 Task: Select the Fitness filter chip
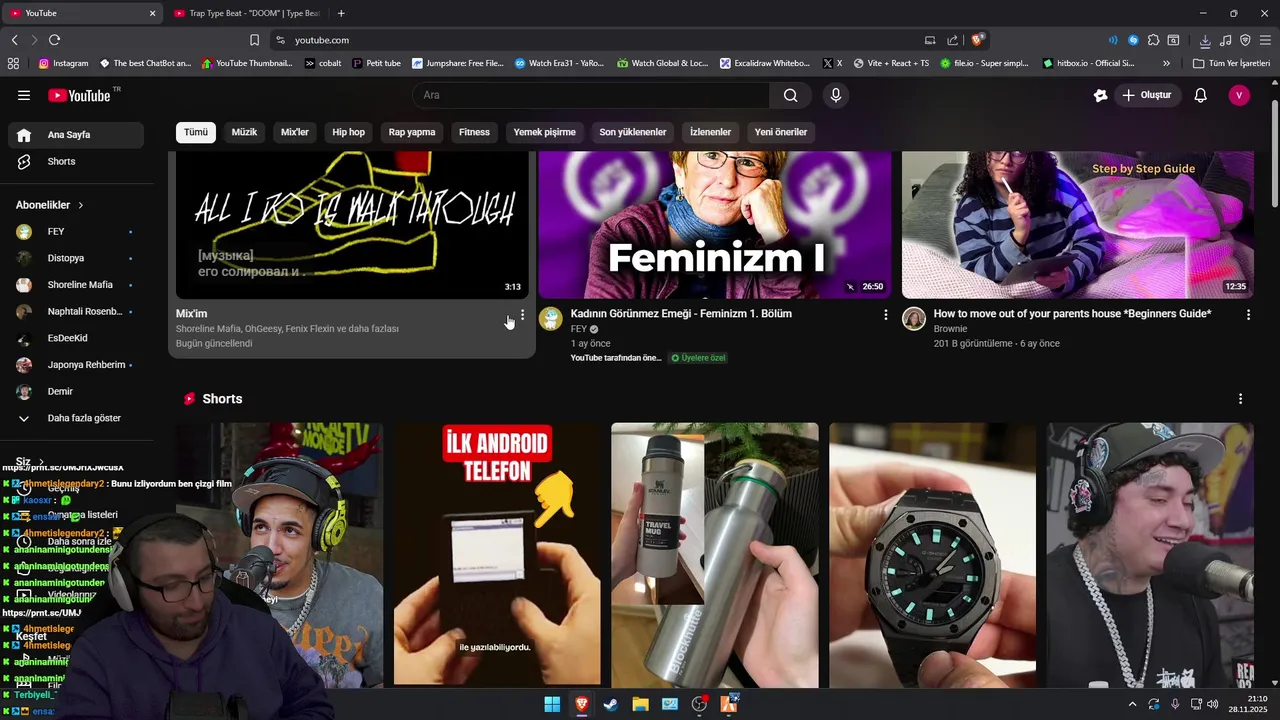tap(474, 132)
